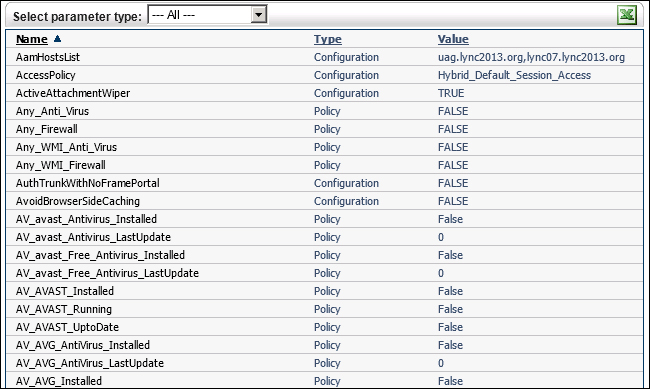Click the uag.lync2013.org hosts value

[x=531, y=57]
